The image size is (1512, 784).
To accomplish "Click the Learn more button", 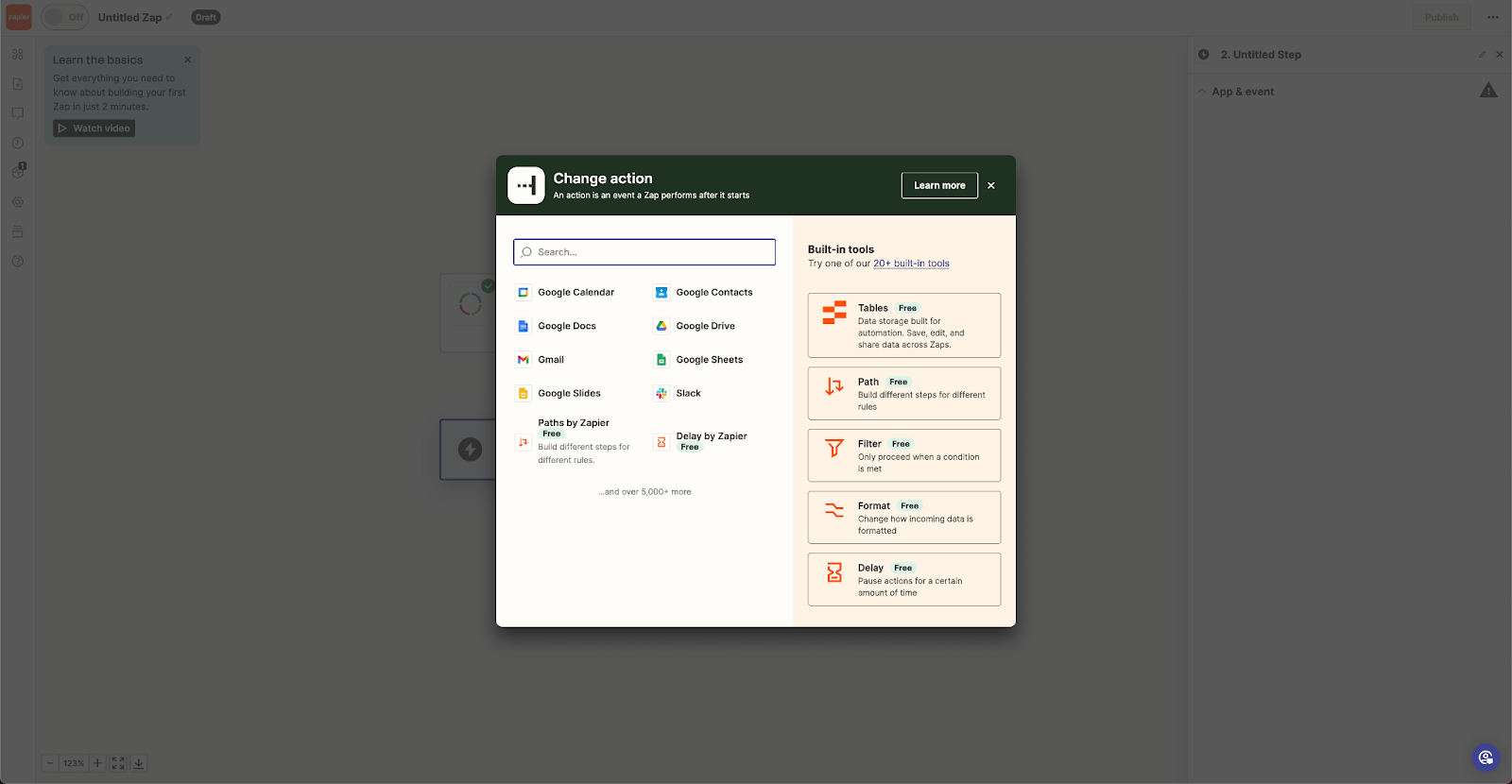I will (x=939, y=185).
